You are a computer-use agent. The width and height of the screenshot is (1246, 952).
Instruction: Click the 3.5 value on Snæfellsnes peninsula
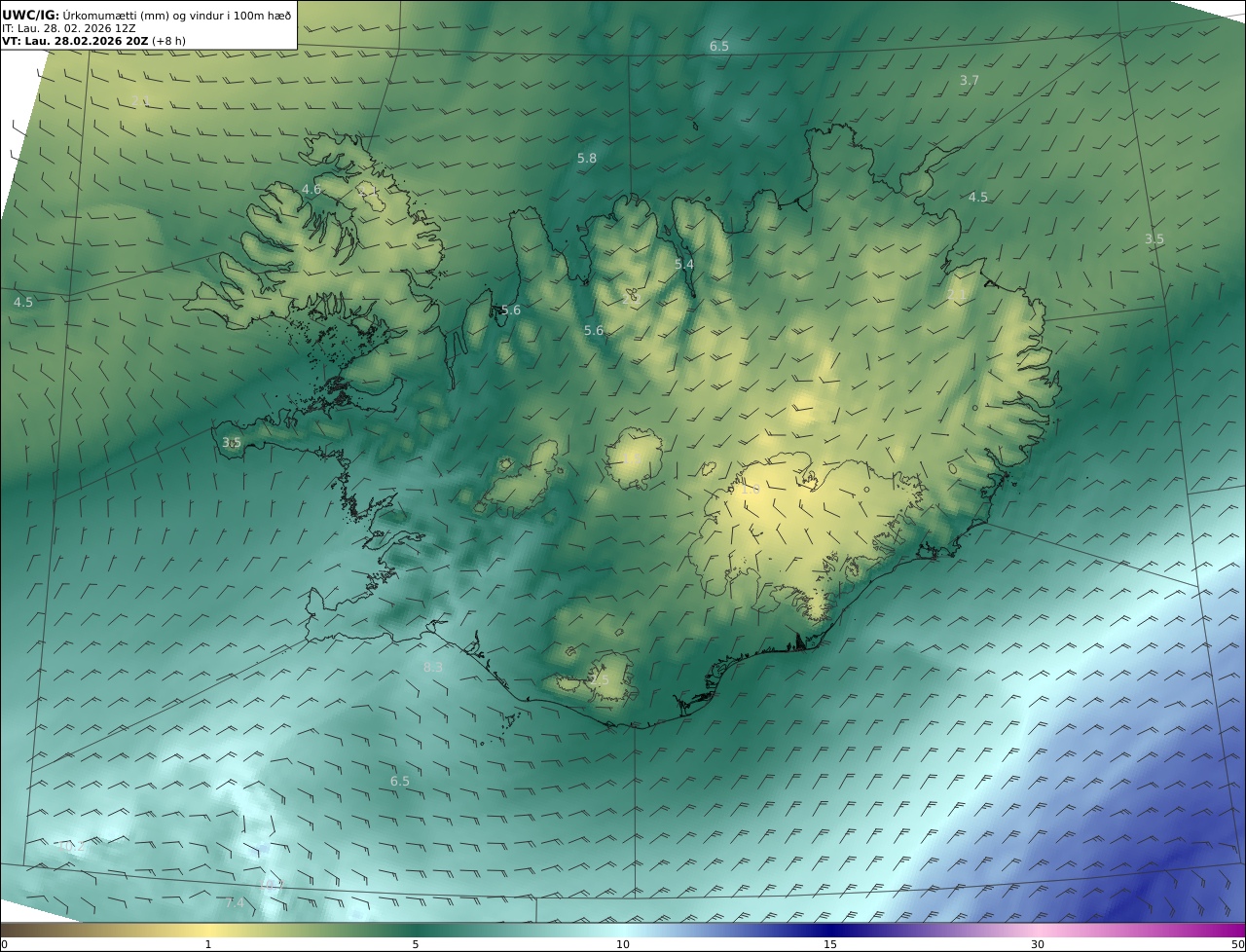click(232, 442)
